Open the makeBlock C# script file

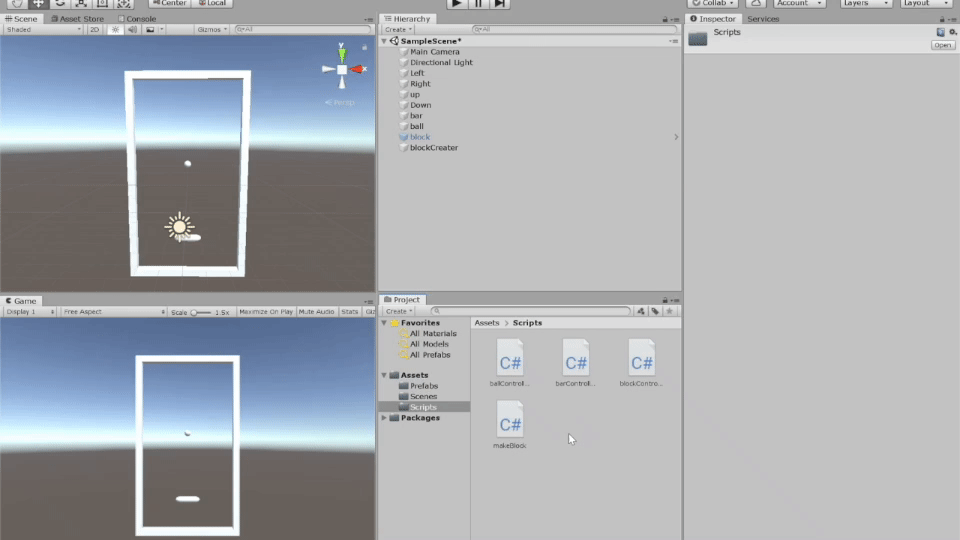tap(510, 420)
